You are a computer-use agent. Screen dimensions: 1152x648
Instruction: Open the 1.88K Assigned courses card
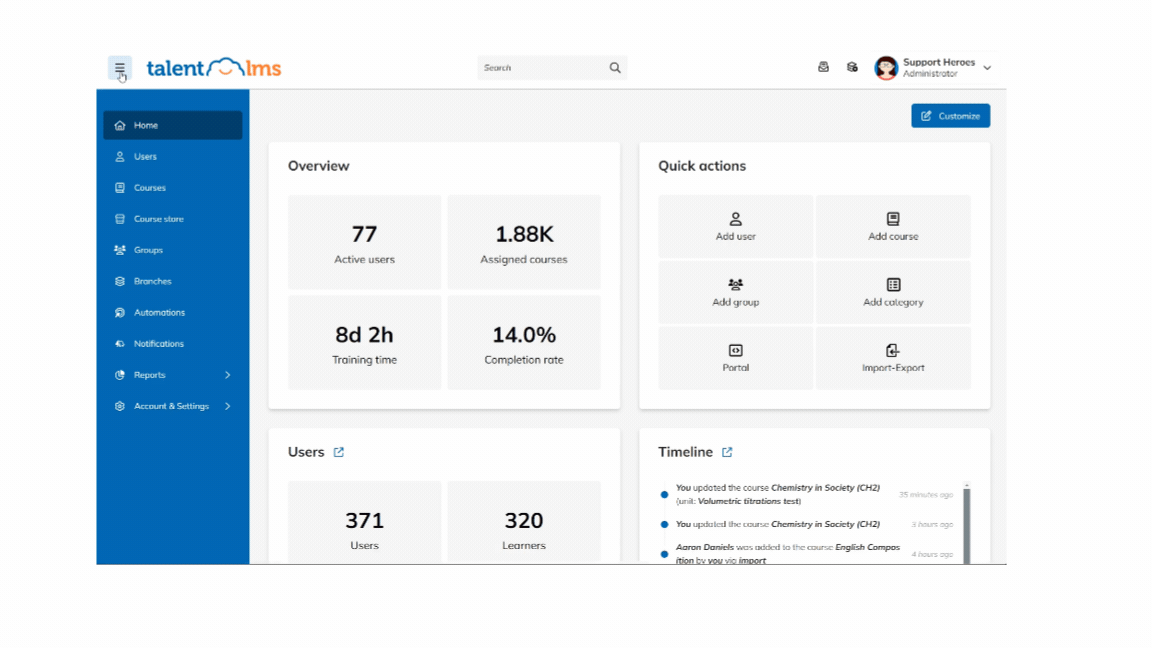524,242
